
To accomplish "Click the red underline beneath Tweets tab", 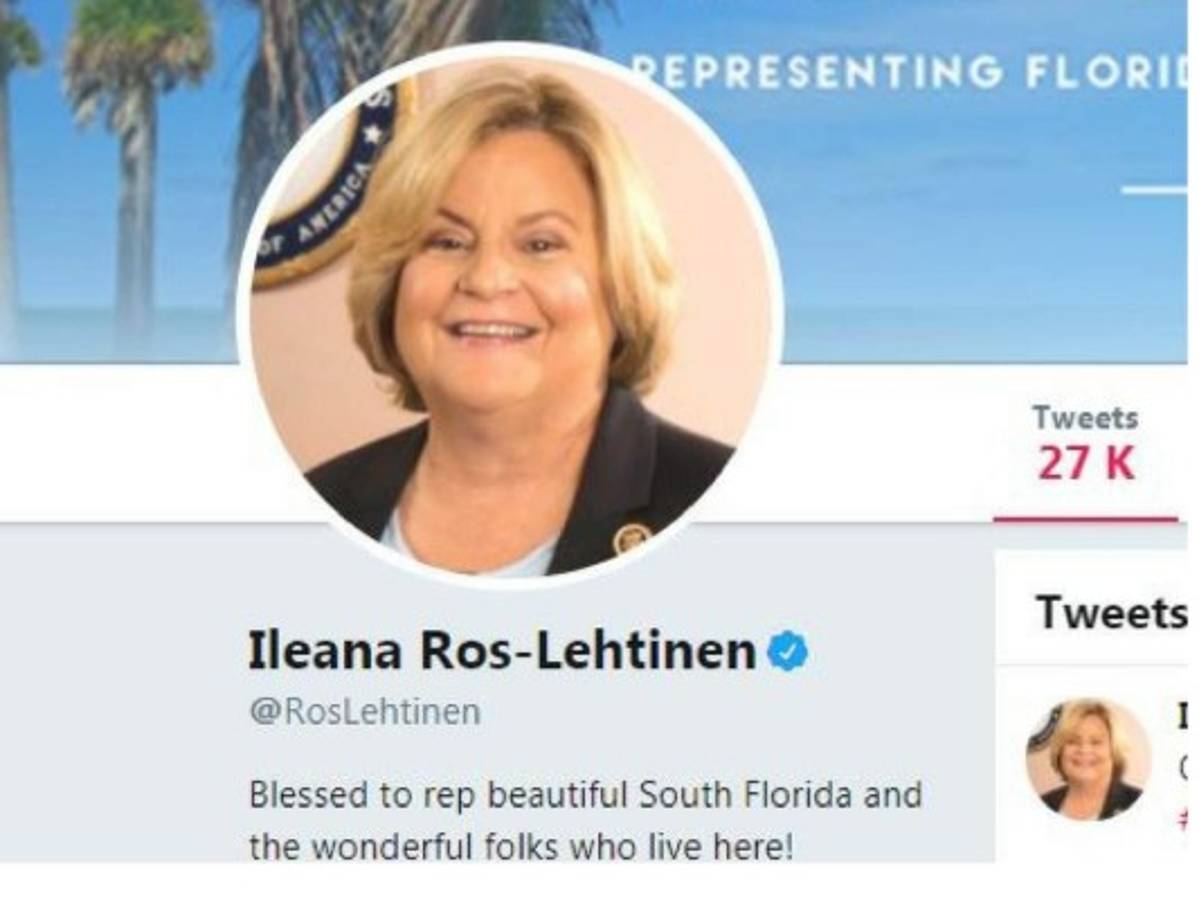I will pos(1085,520).
